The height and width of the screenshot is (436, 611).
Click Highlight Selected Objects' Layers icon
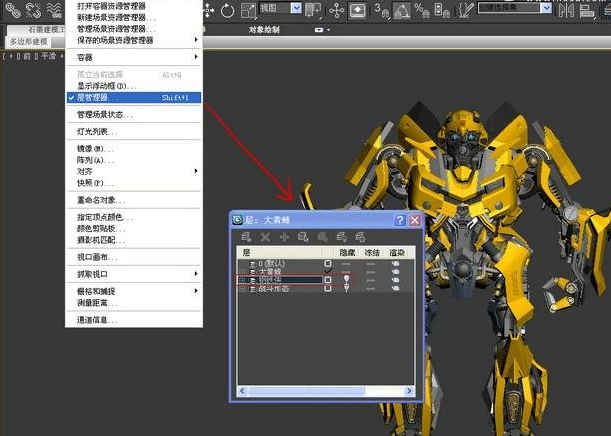(x=322, y=237)
